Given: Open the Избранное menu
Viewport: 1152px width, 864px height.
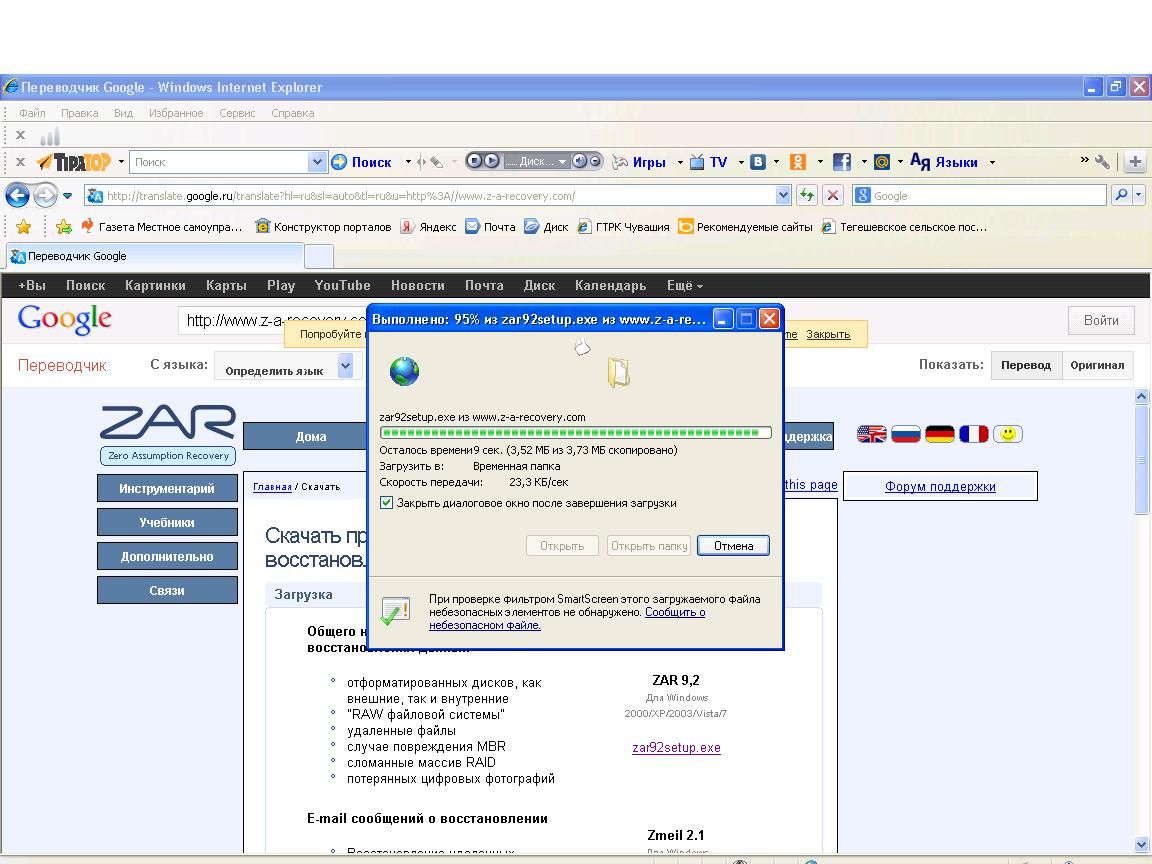Looking at the screenshot, I should point(176,113).
